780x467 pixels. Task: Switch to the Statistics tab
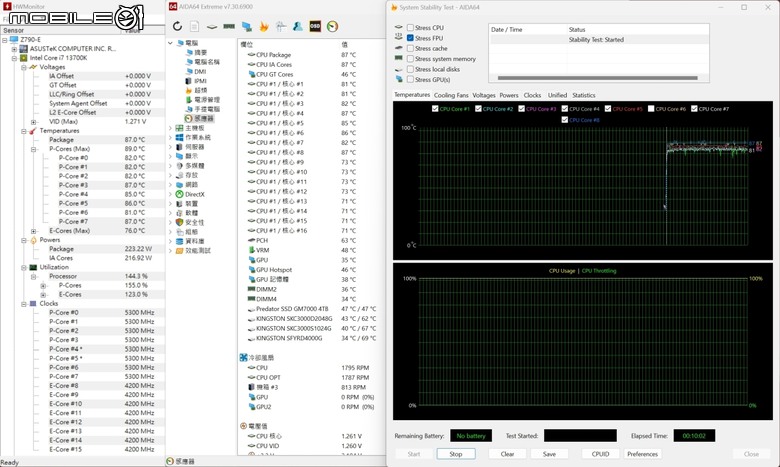(x=584, y=95)
